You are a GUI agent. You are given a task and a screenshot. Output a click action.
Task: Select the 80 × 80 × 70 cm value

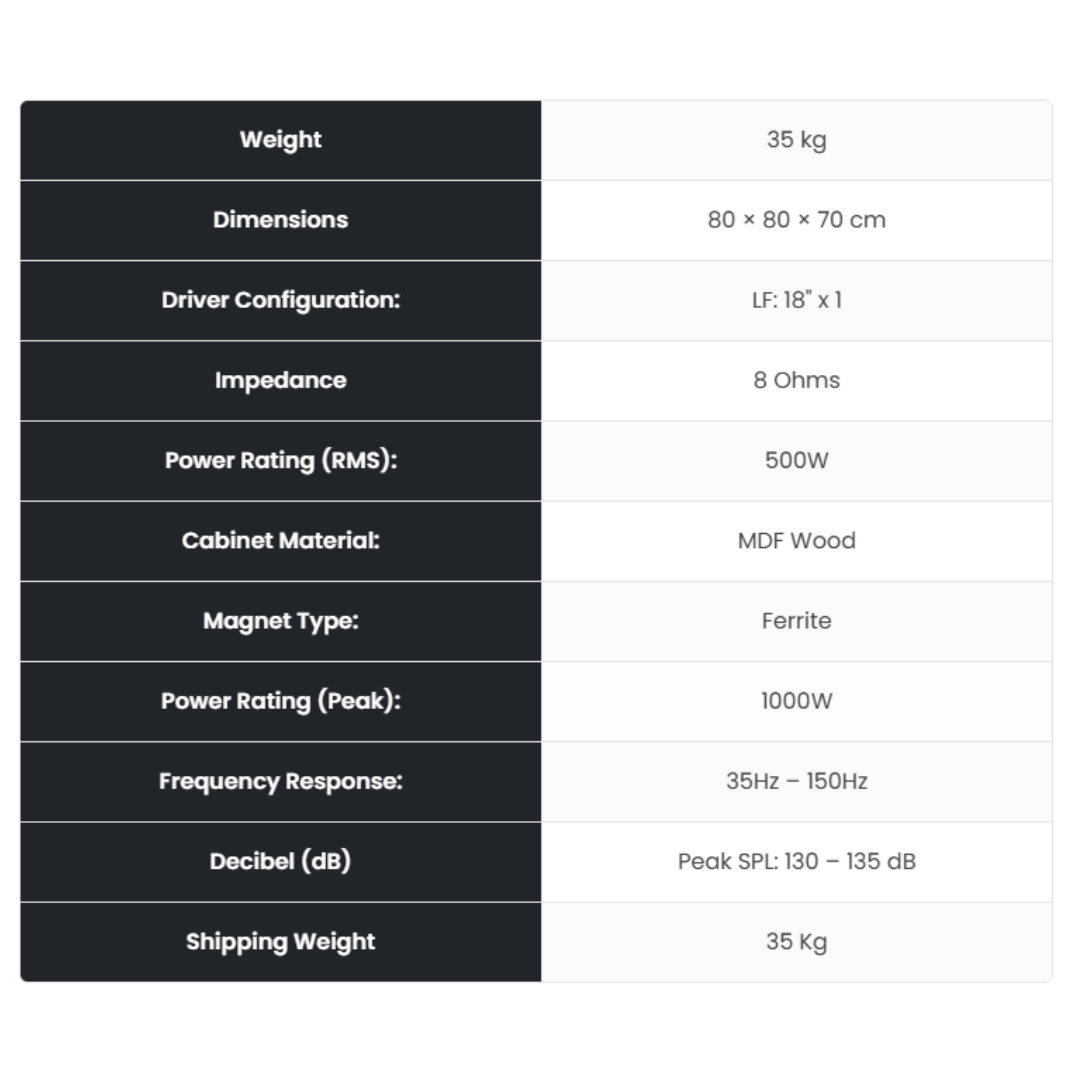(796, 220)
